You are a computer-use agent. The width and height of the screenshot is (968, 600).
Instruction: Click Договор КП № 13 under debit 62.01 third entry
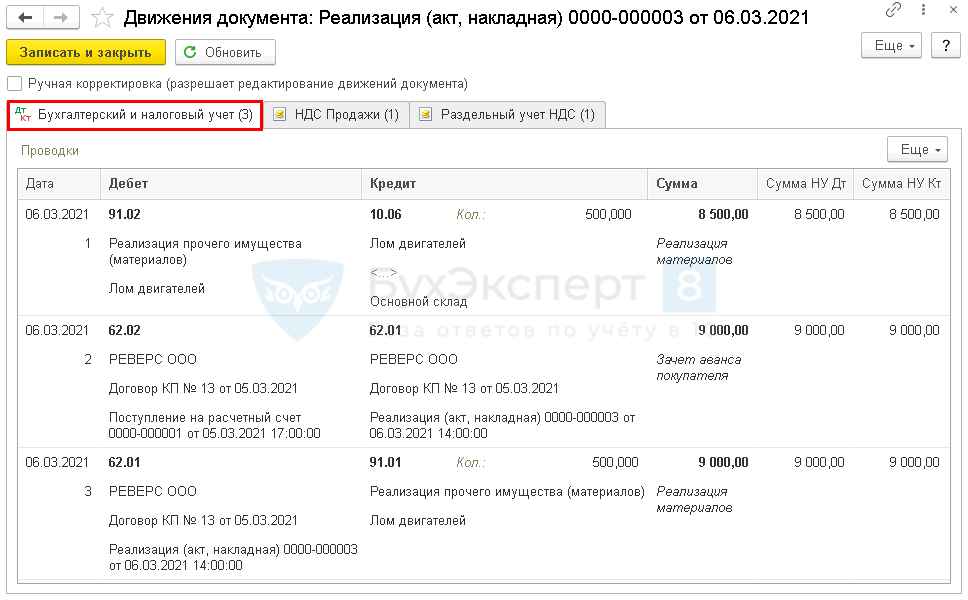pyautogui.click(x=203, y=520)
